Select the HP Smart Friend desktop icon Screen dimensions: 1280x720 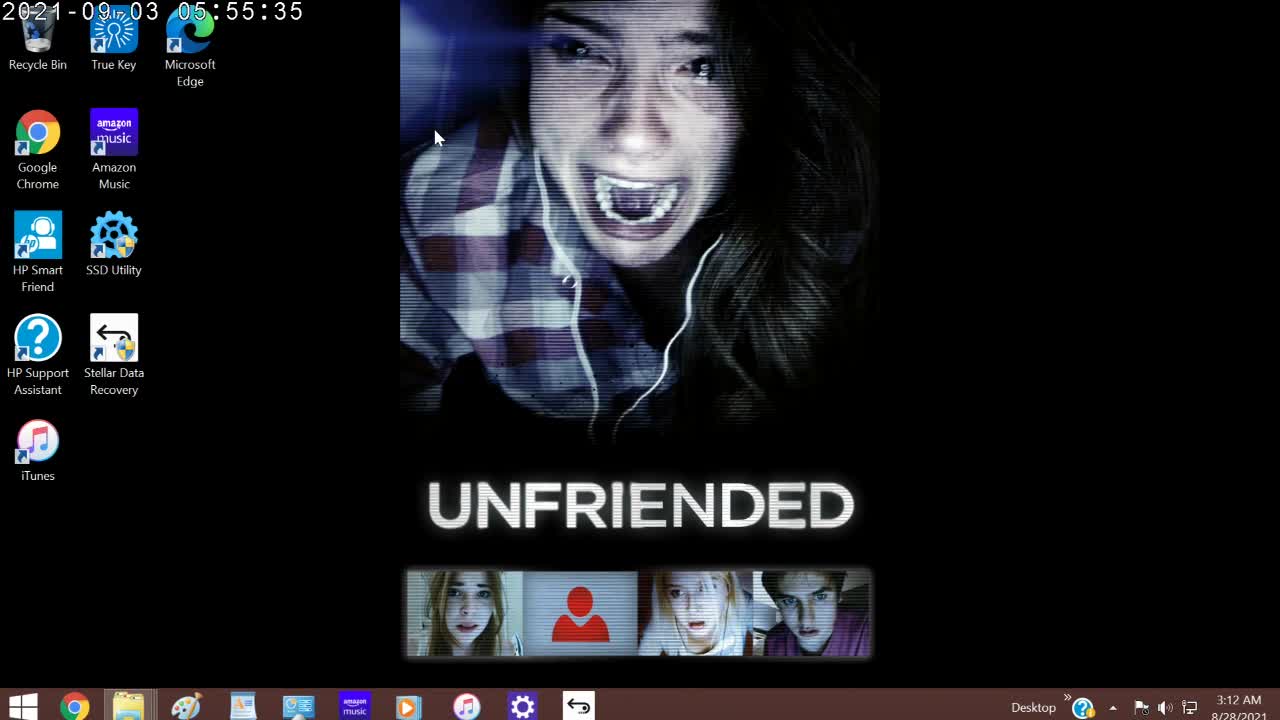[x=38, y=252]
